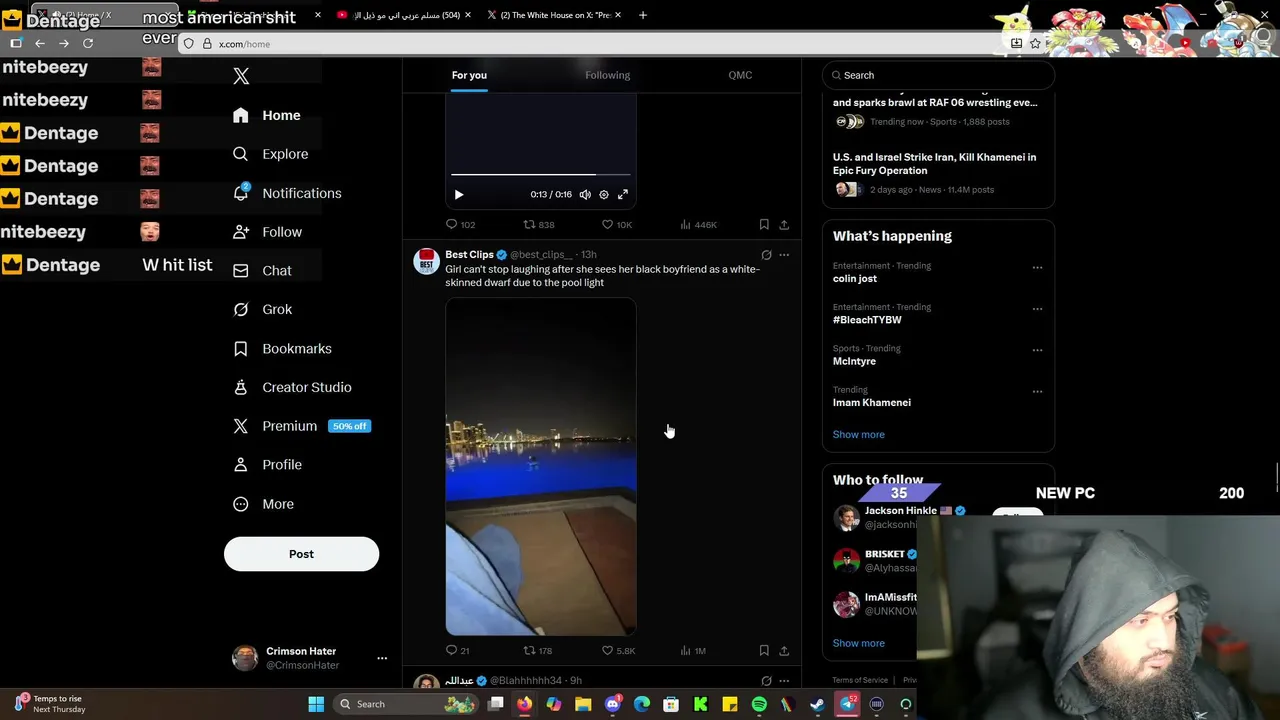Open account menu next to Crimson Hater
Image resolution: width=1280 pixels, height=720 pixels.
[x=381, y=658]
